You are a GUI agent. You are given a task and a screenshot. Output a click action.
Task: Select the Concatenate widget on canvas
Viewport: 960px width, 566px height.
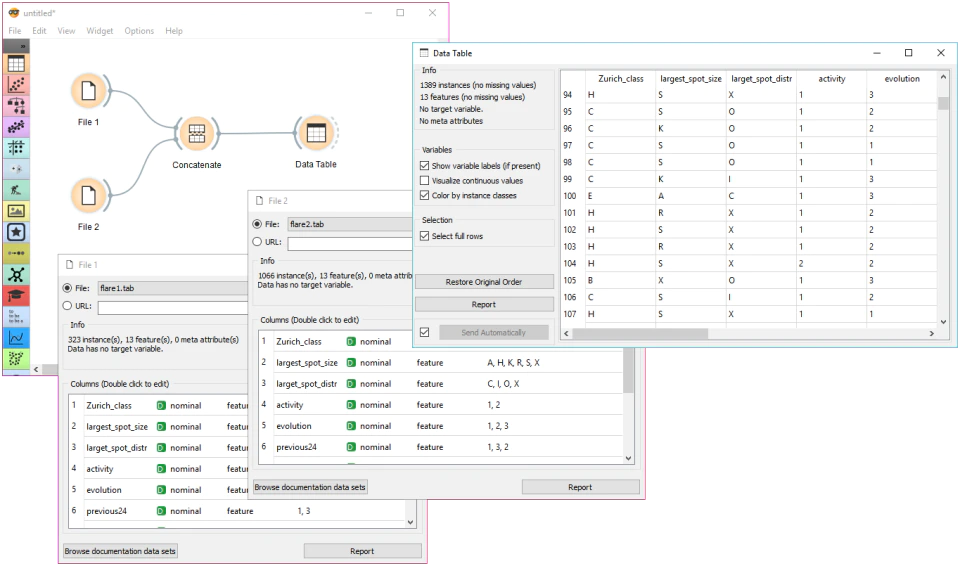pos(197,134)
